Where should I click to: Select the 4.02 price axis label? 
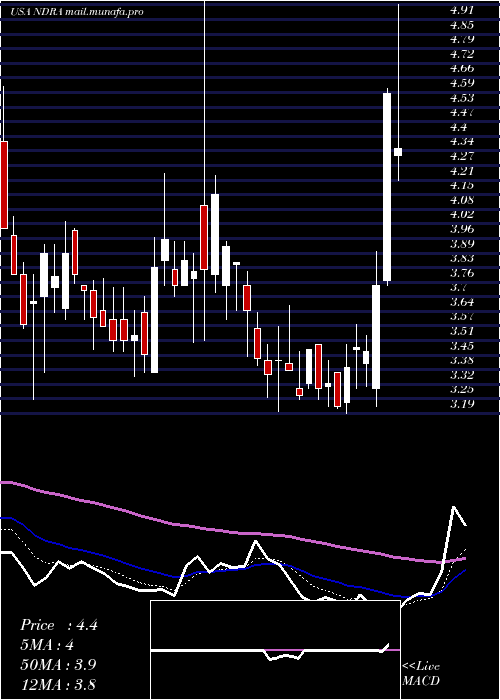(461, 214)
